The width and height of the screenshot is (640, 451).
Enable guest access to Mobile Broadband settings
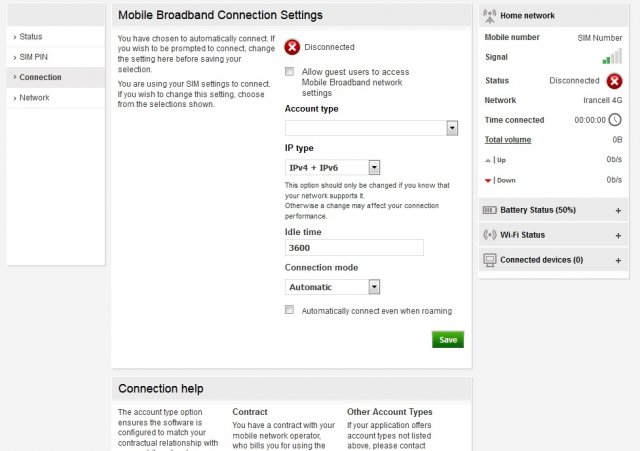[x=290, y=72]
